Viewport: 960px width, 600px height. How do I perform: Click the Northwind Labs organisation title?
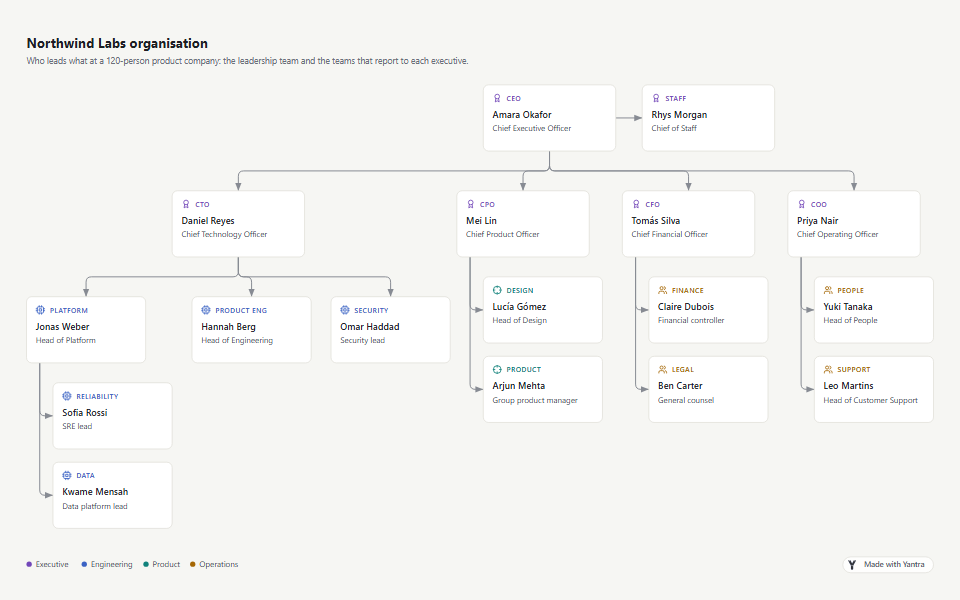click(117, 43)
